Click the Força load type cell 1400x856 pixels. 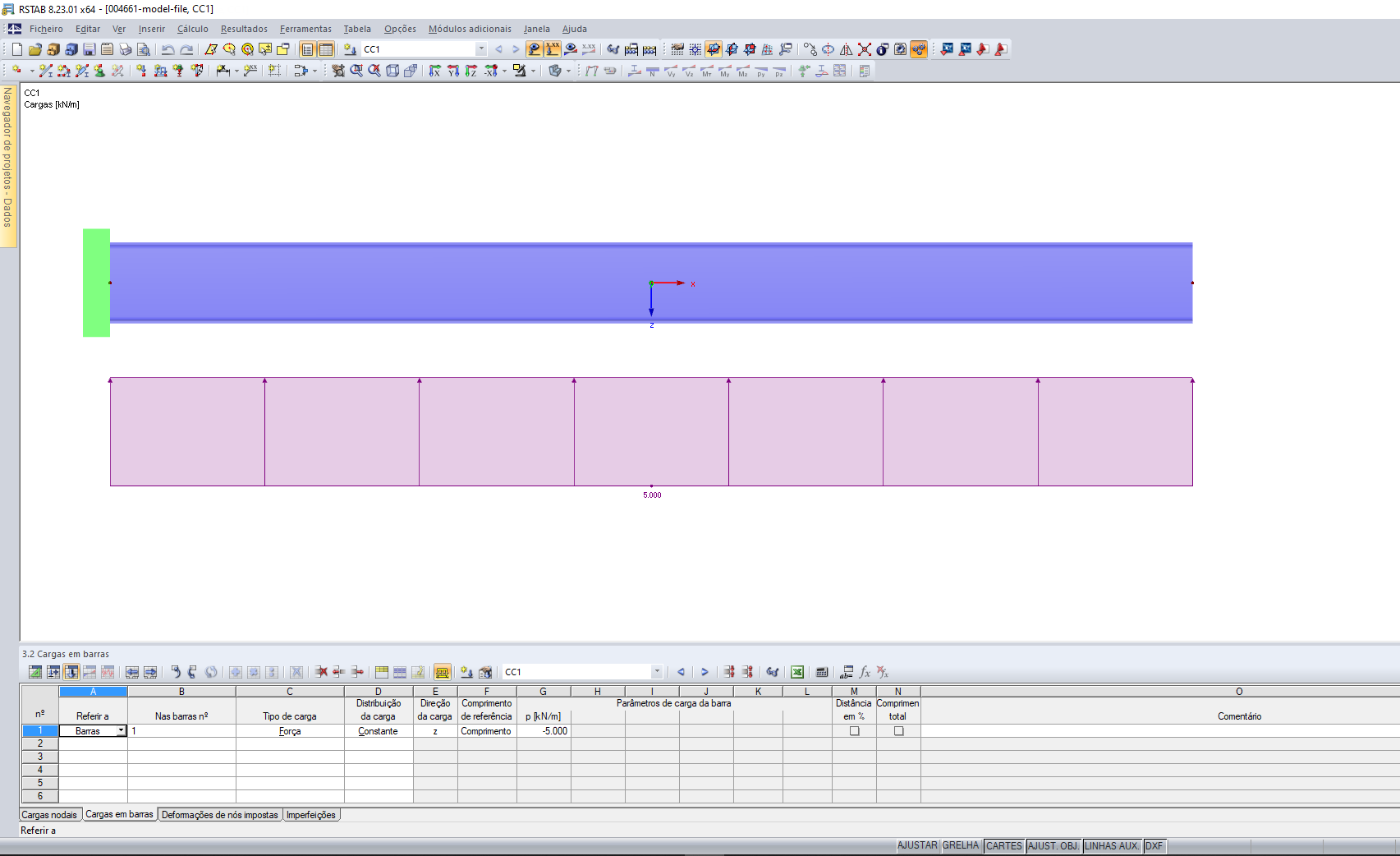pos(290,731)
